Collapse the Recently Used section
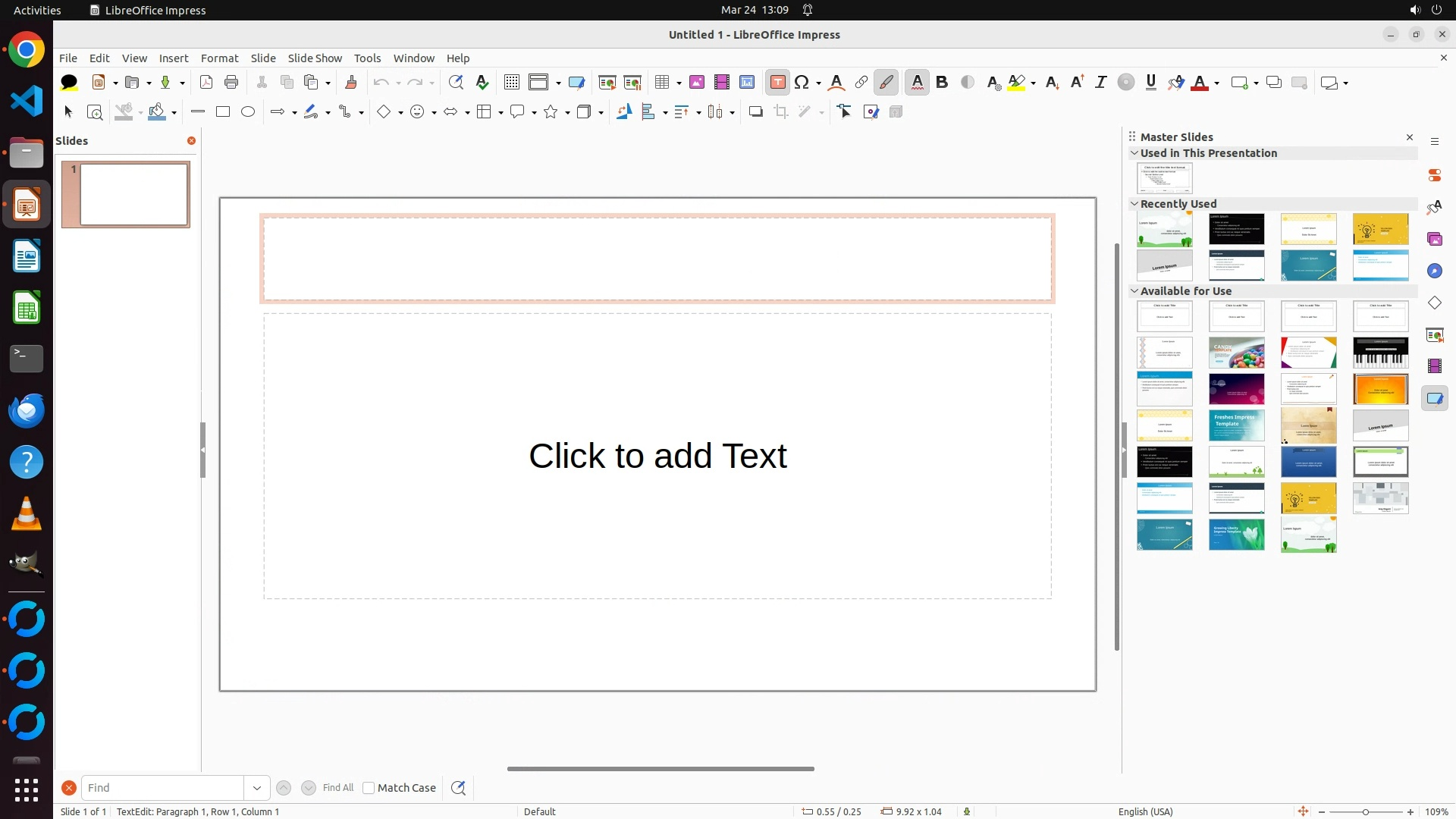 1134,204
